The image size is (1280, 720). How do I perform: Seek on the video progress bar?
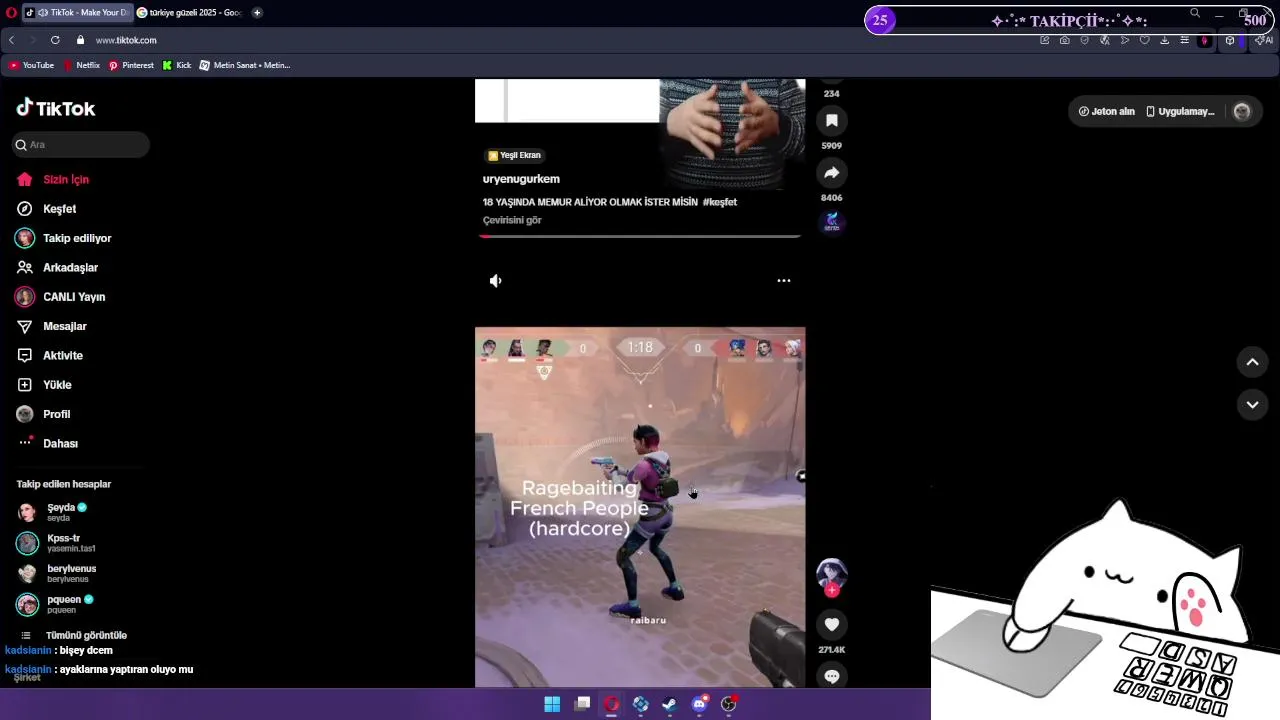pos(640,236)
